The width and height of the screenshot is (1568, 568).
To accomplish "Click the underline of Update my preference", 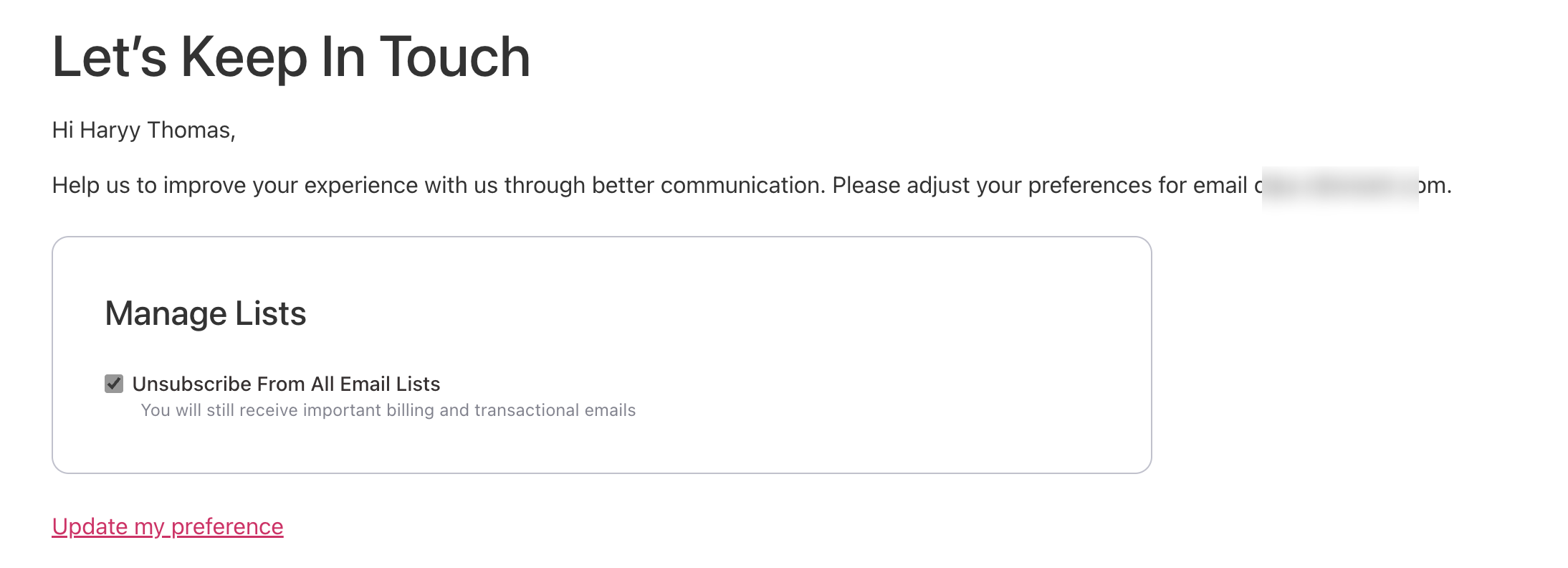I will [167, 539].
